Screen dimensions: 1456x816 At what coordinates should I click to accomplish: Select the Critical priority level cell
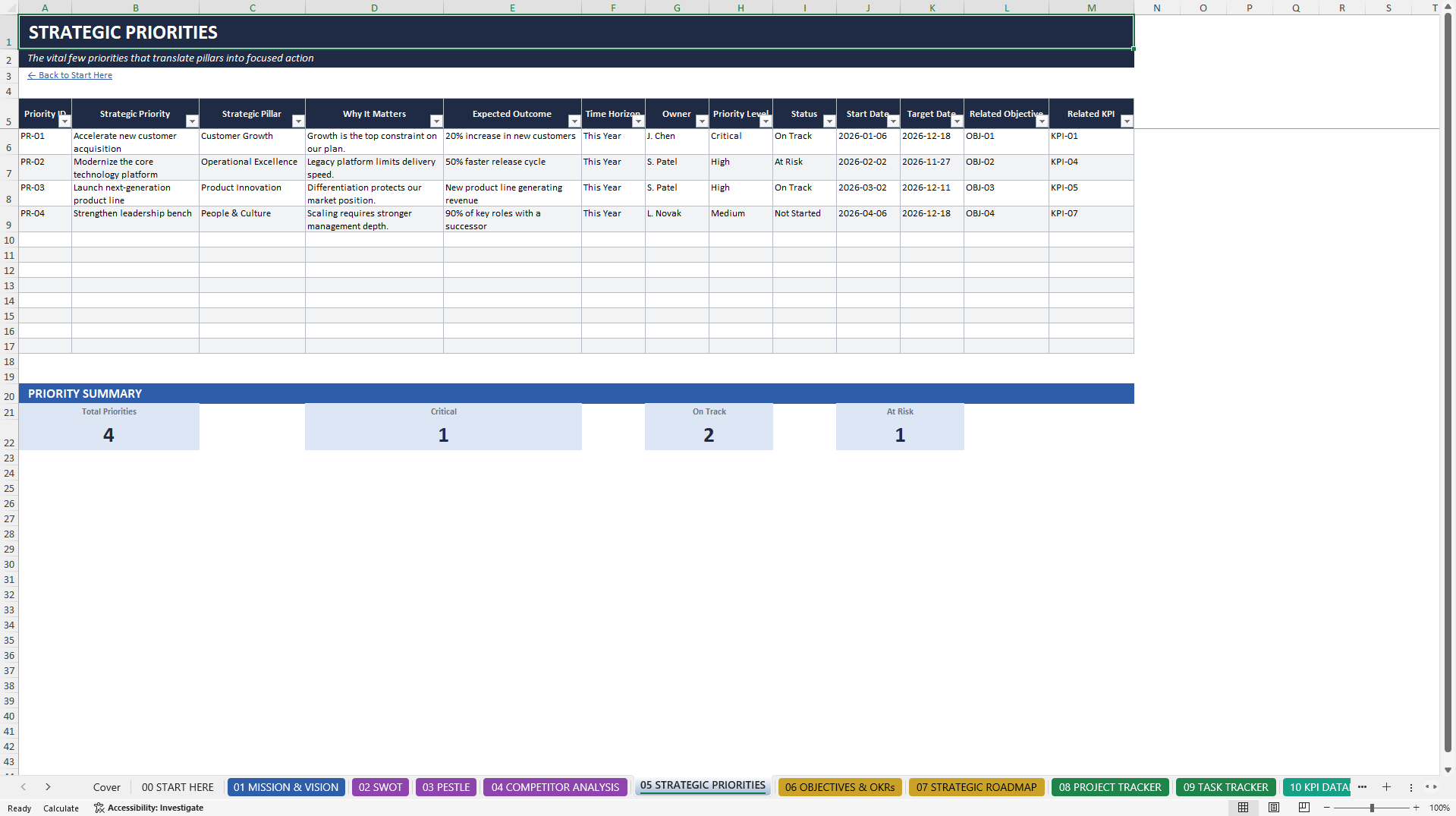(x=741, y=142)
